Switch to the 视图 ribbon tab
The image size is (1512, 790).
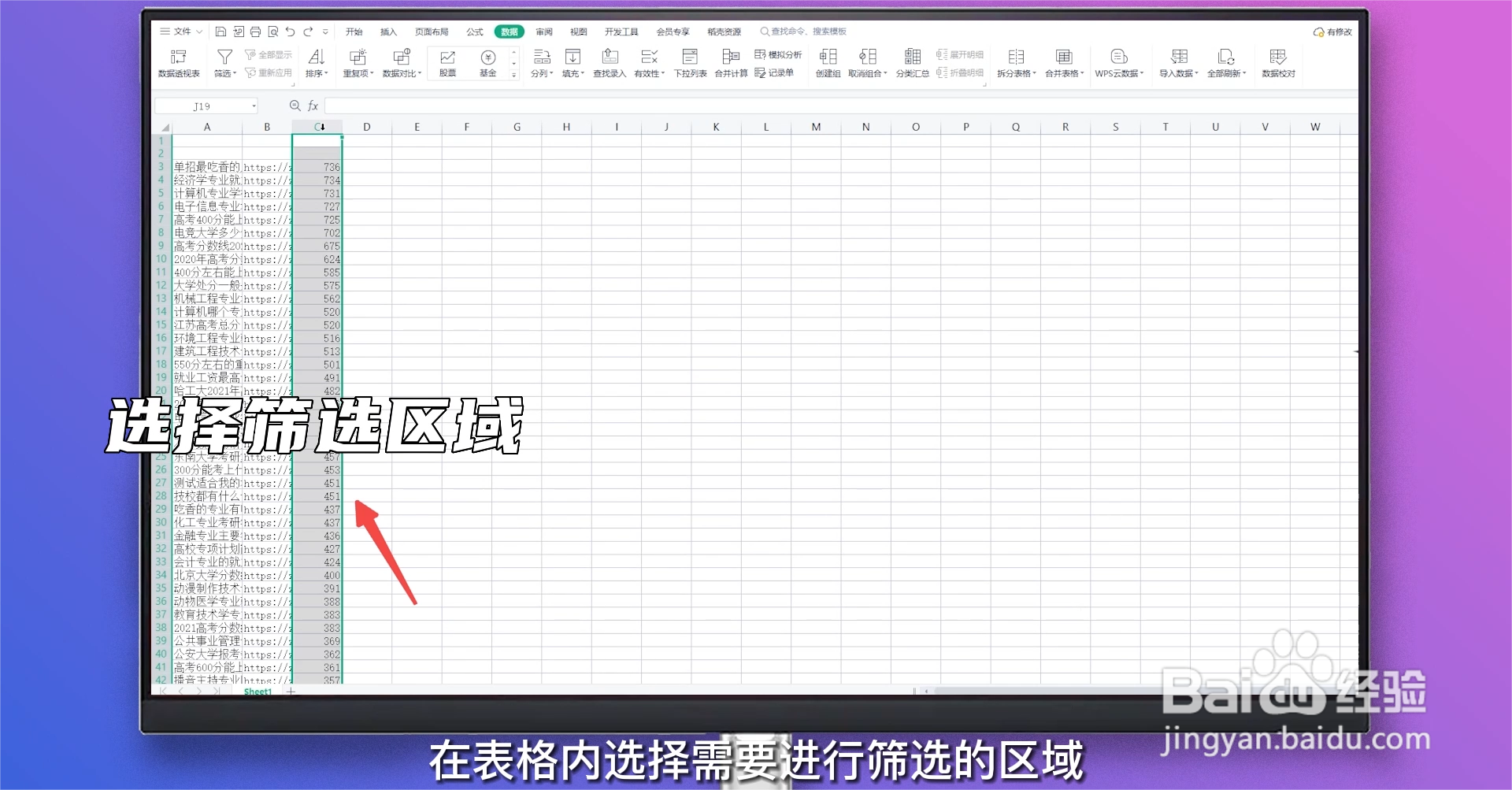(x=579, y=32)
